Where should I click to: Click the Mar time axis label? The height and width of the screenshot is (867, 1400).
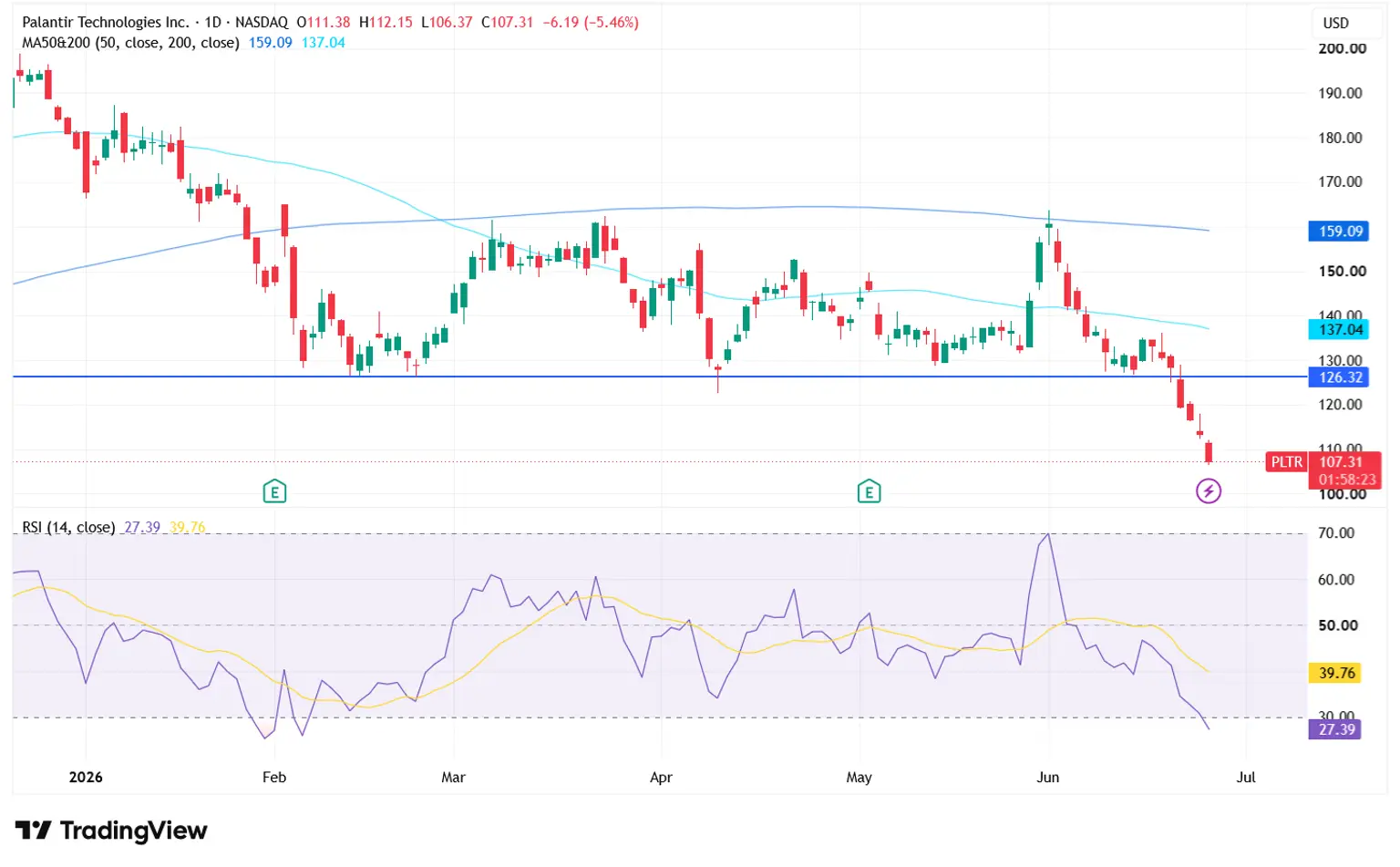[x=453, y=778]
